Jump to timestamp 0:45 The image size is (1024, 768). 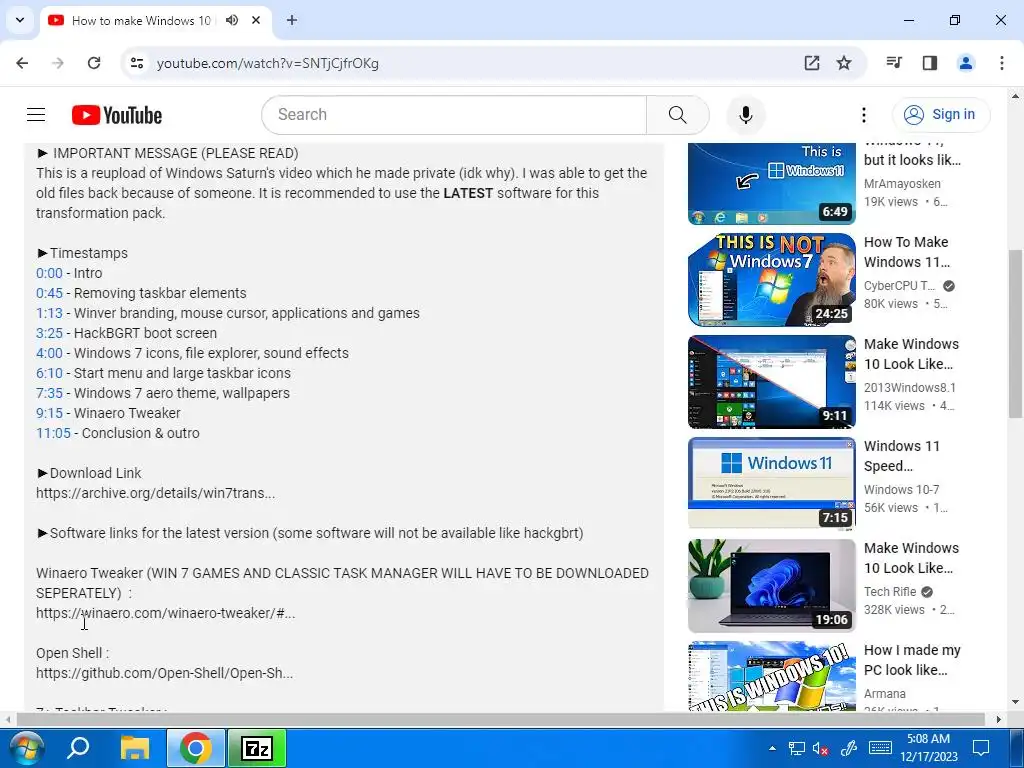pyautogui.click(x=49, y=293)
